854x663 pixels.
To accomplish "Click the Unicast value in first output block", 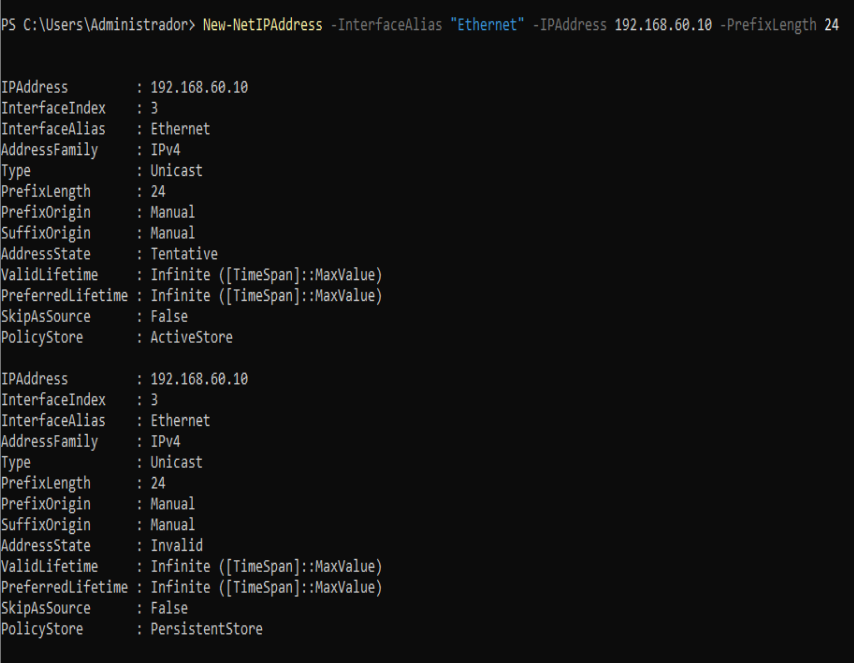I will click(177, 171).
